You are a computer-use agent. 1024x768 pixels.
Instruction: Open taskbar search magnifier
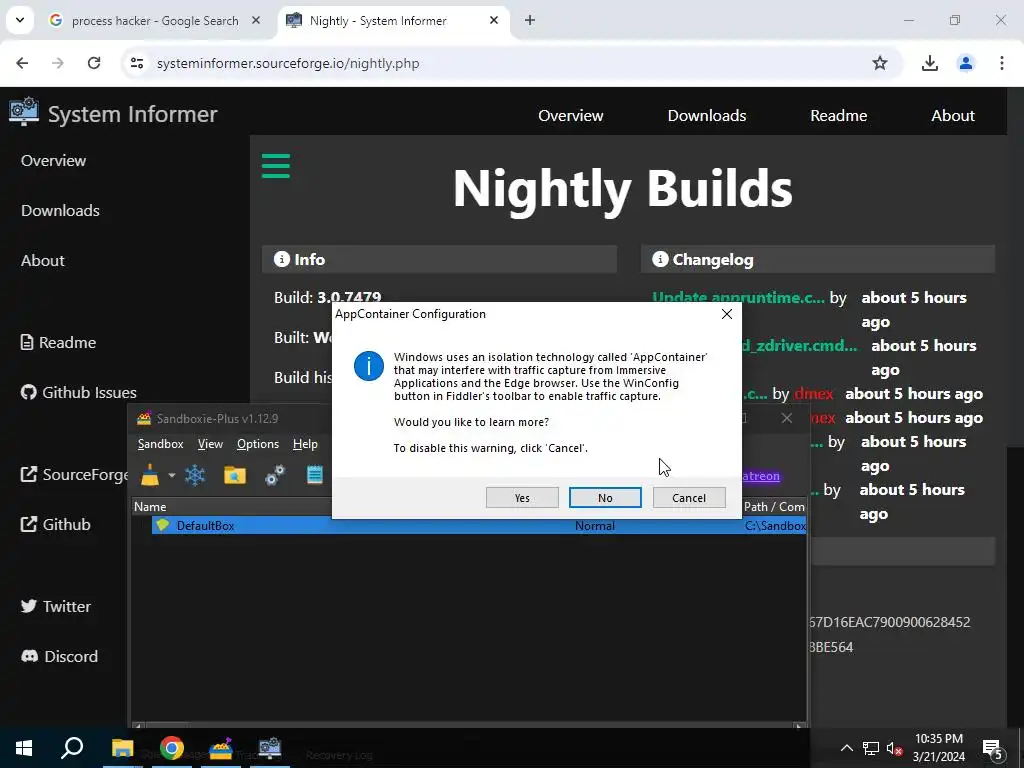pos(72,748)
